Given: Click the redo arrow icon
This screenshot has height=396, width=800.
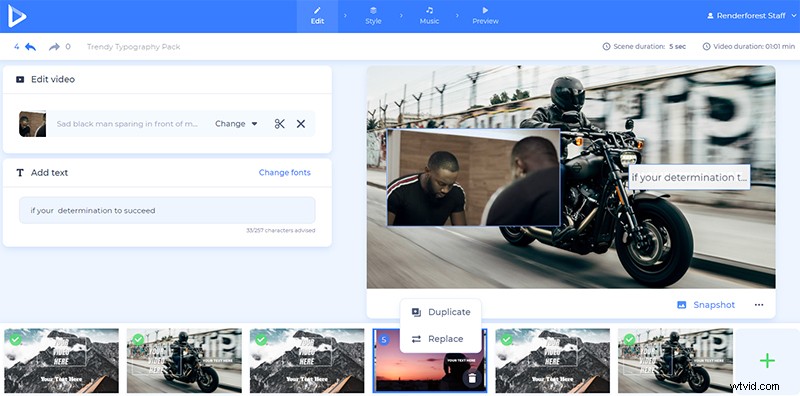Looking at the screenshot, I should coord(54,47).
